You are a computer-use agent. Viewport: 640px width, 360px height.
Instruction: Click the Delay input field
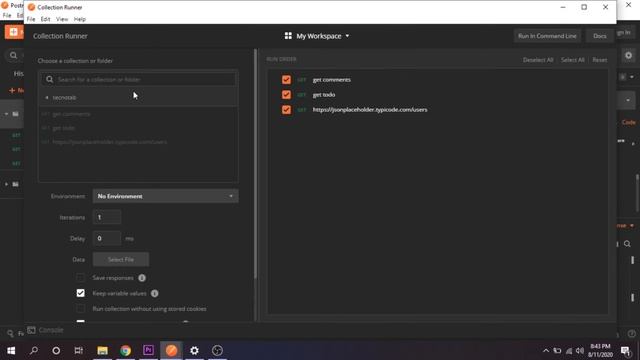[x=107, y=238]
